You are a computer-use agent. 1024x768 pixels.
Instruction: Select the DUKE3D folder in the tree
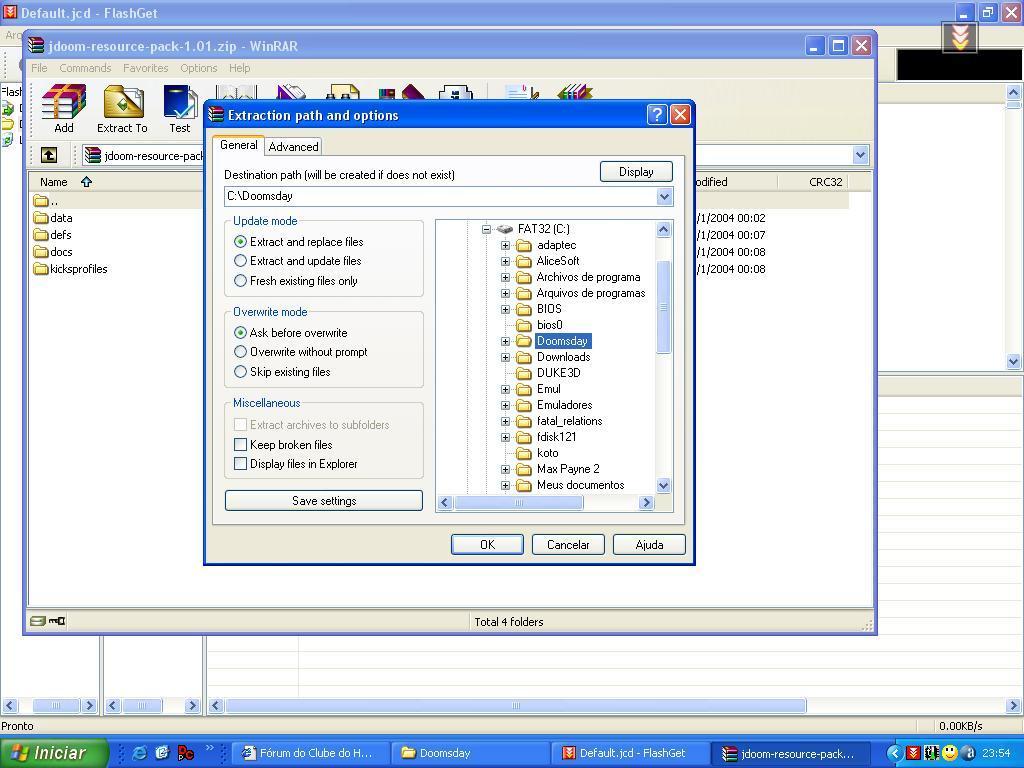[558, 374]
